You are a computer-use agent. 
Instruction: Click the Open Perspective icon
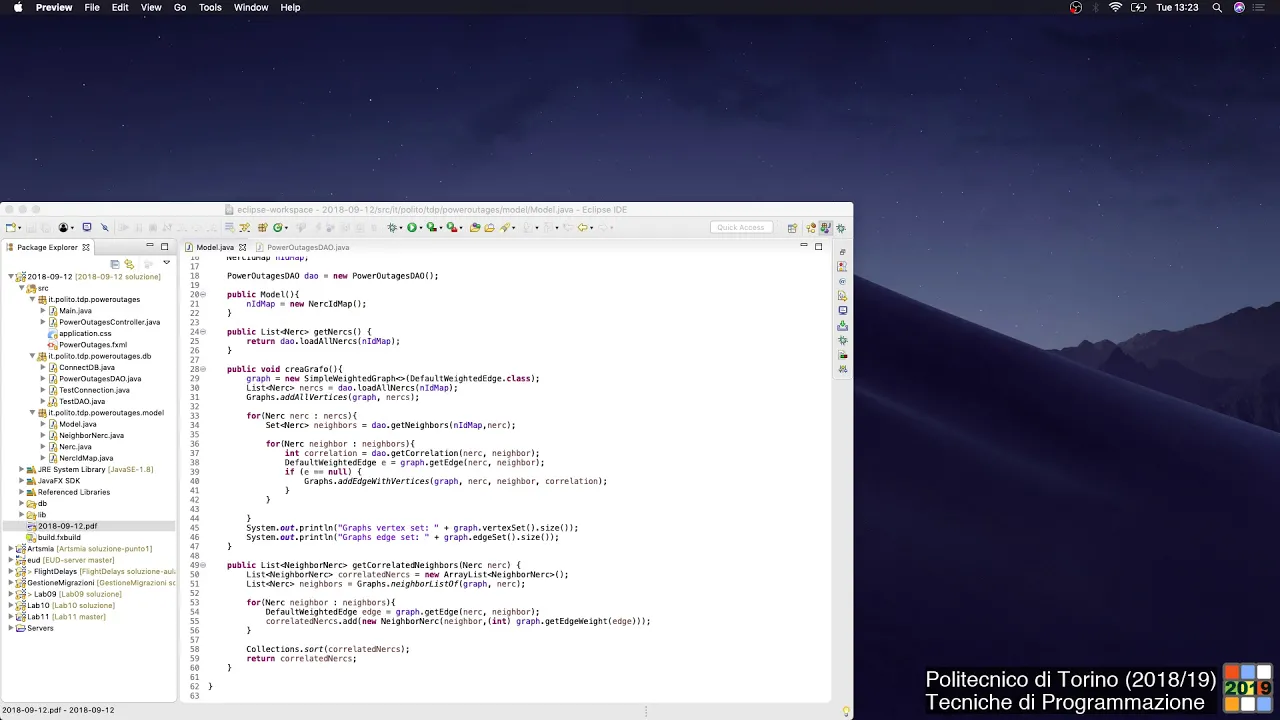pyautogui.click(x=792, y=228)
